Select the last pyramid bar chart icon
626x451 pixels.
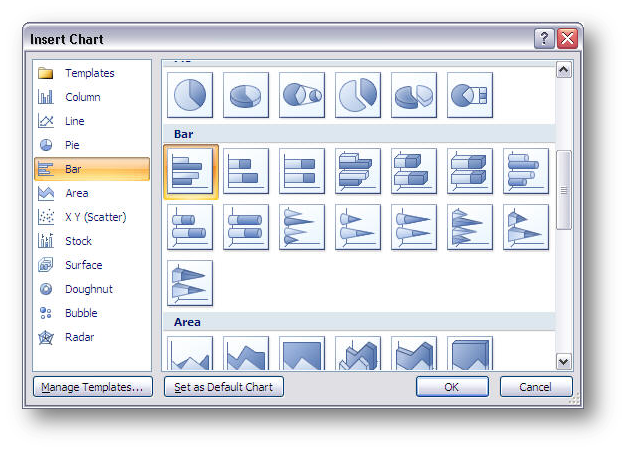click(190, 283)
